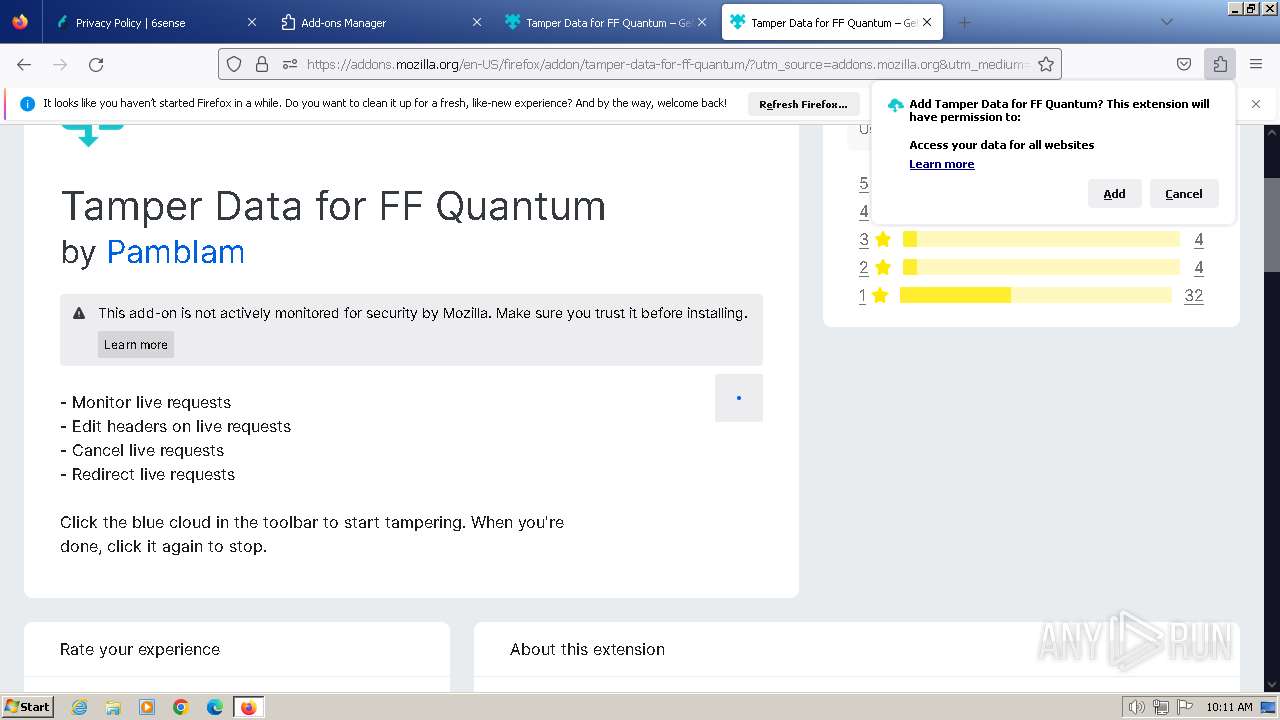Viewport: 1280px width, 720px height.
Task: Click the '- Cancel live requests' line
Action: pos(142,450)
